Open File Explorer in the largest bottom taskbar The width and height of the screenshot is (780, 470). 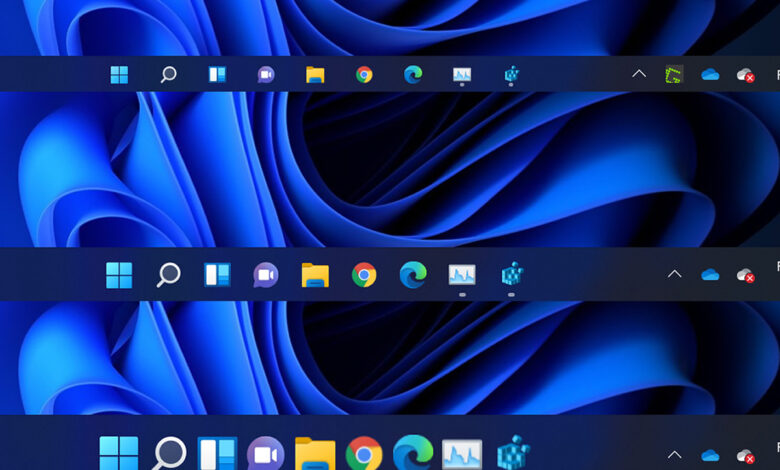(x=315, y=455)
